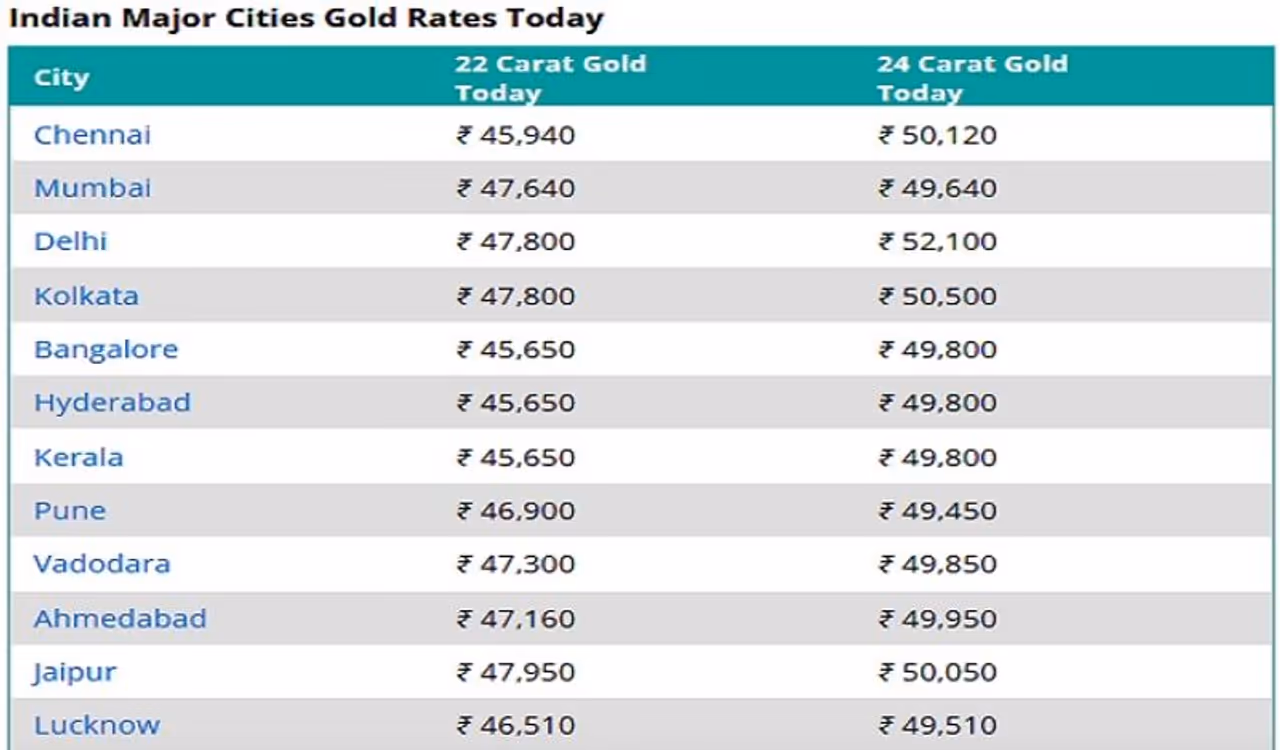Click the Hyderabad city link
This screenshot has height=750, width=1280.
tap(112, 403)
